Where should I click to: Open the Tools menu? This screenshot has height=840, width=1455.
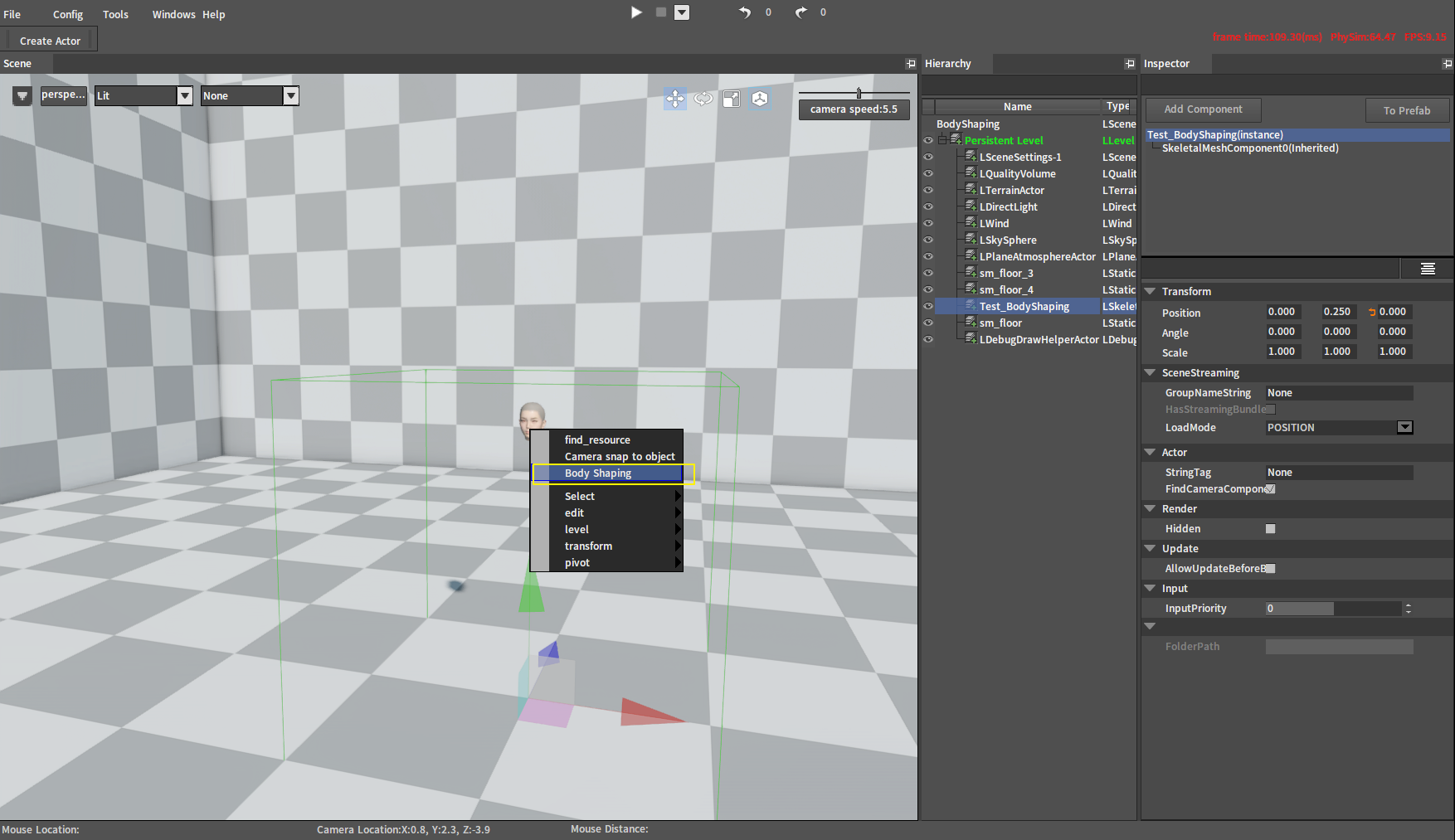pos(114,14)
